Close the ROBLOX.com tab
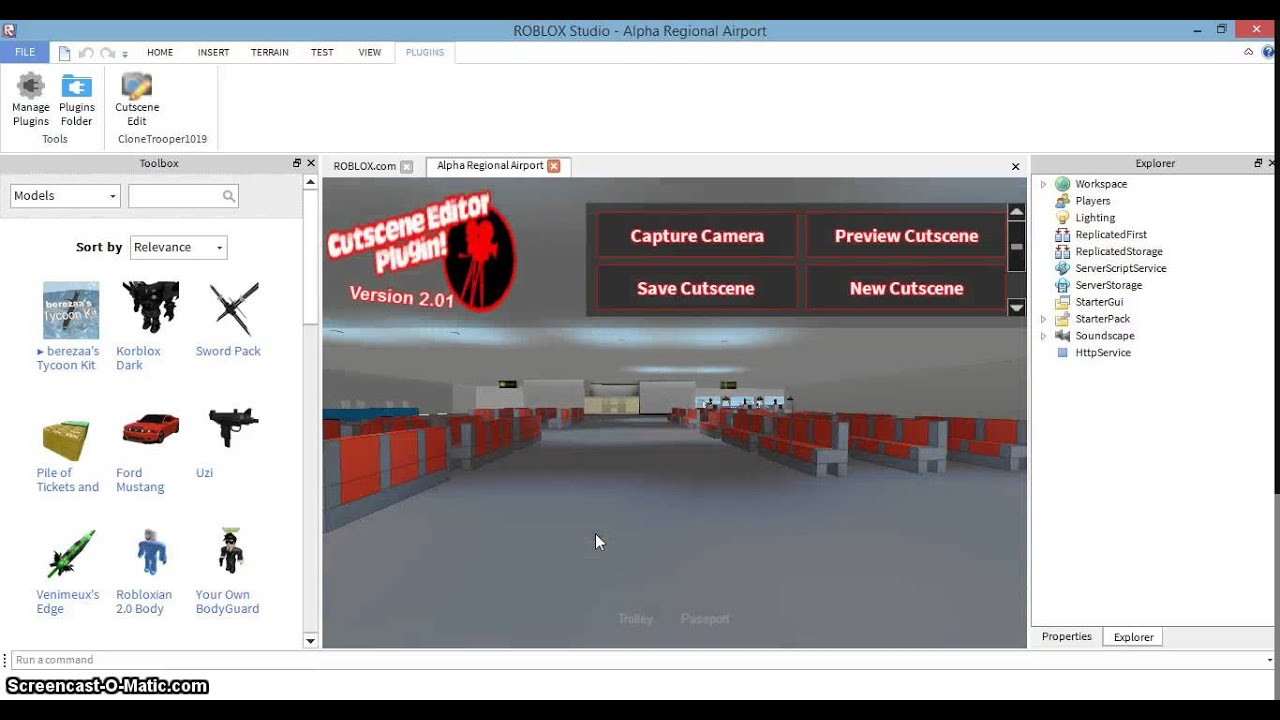1280x720 pixels. 406,167
